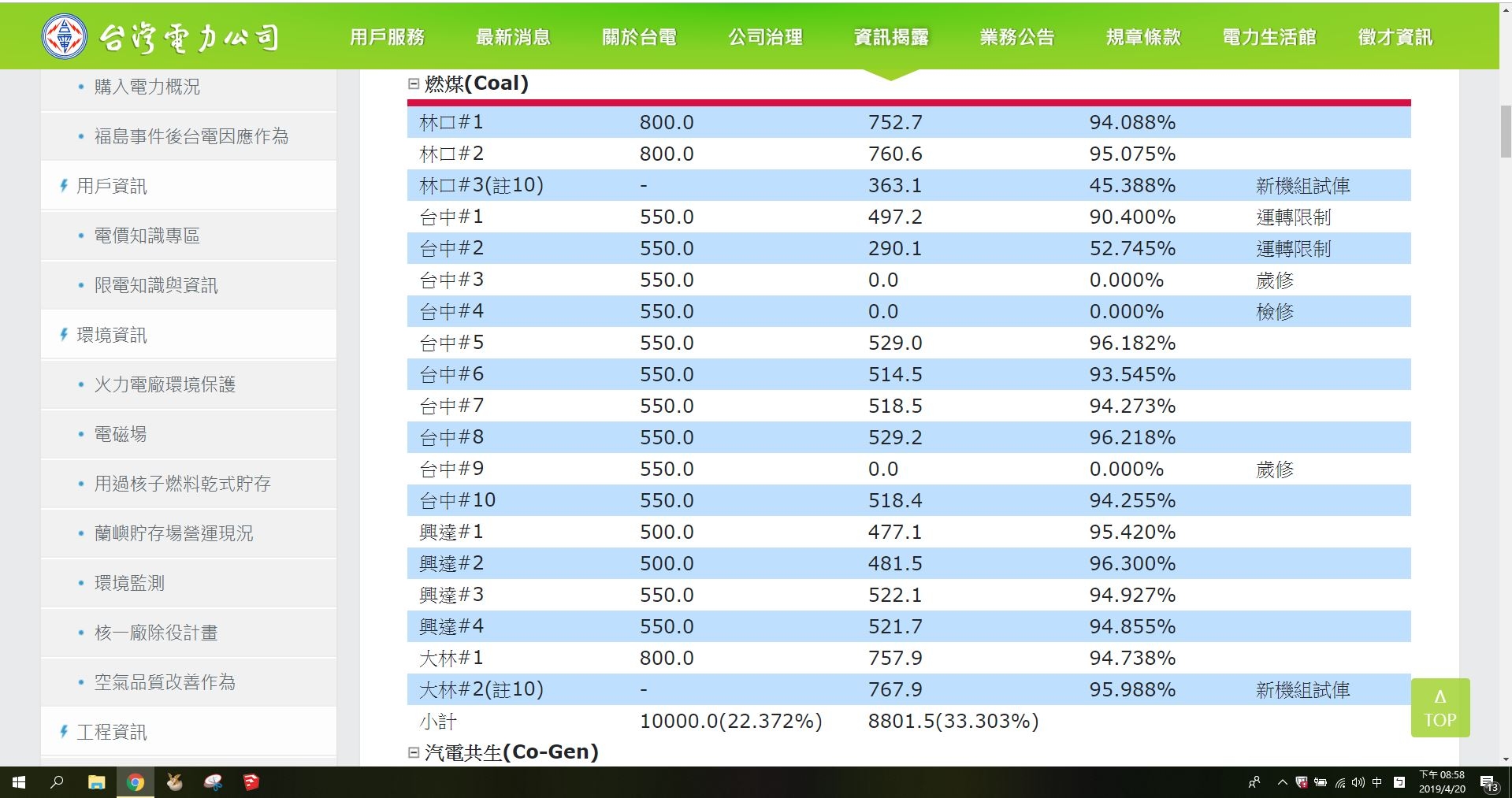Screen dimensions: 1512x798
Task: Open 電價知識專區 sidebar link
Action: (x=147, y=236)
